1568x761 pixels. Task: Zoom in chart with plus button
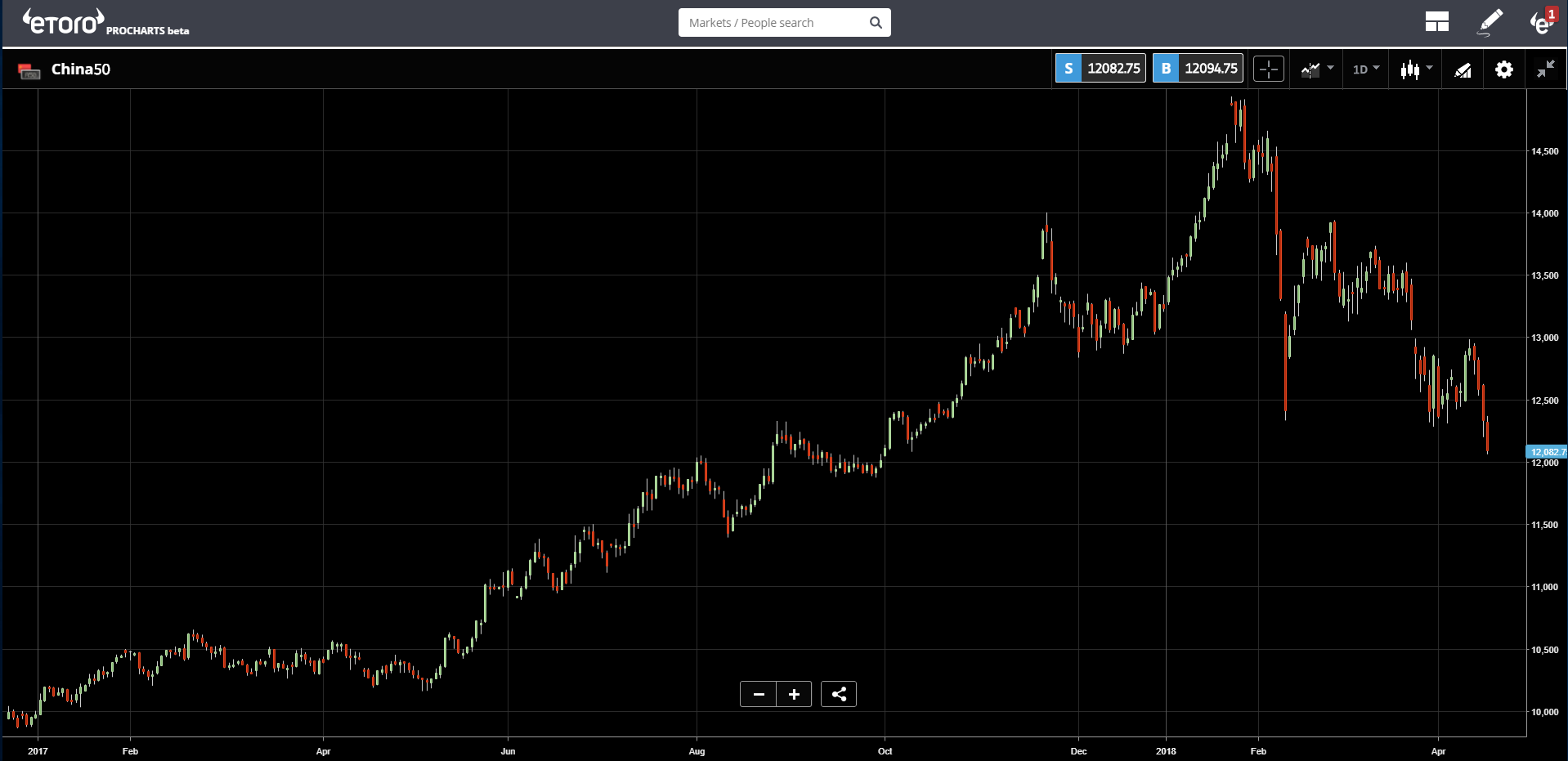click(x=794, y=694)
